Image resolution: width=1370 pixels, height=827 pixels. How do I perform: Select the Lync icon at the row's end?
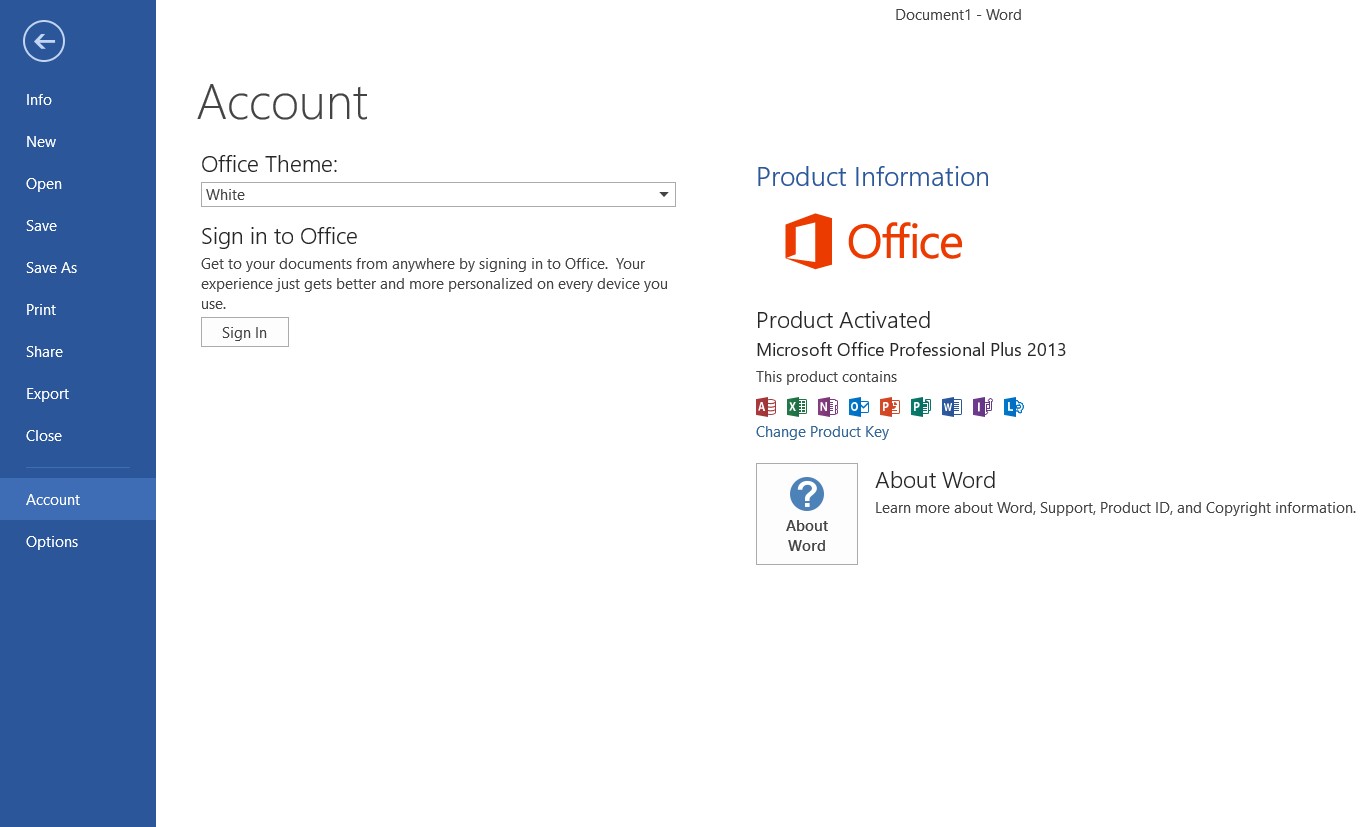[x=1013, y=407]
